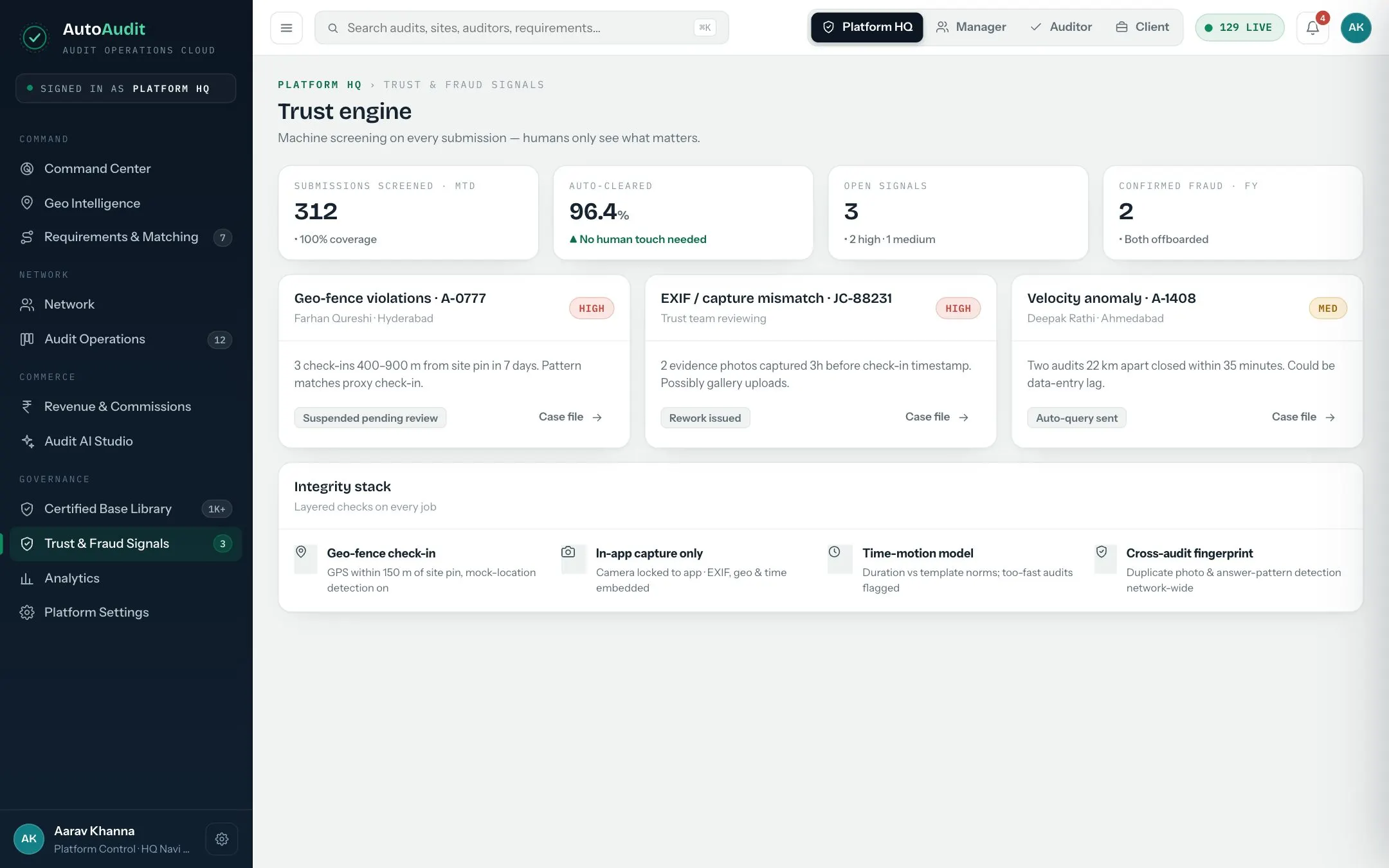Select Trust & Fraud Signals in the sidebar

pyautogui.click(x=125, y=544)
